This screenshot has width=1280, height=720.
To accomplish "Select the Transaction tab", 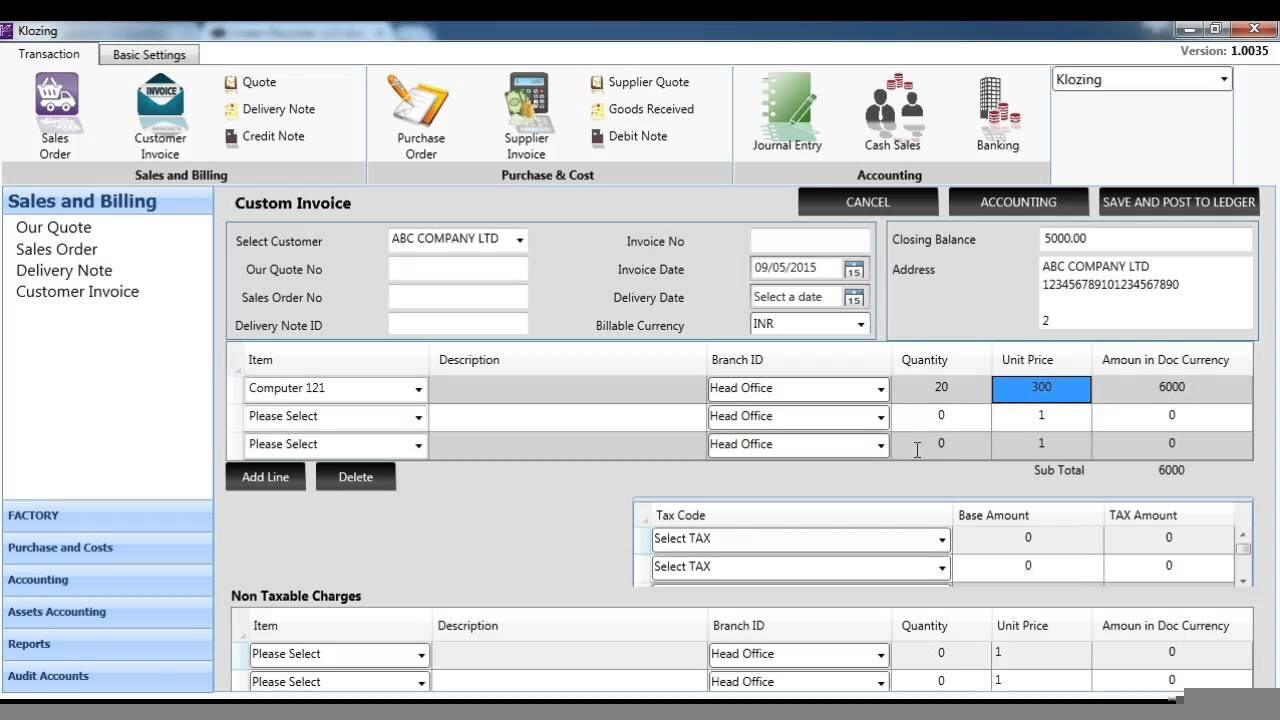I will (49, 54).
